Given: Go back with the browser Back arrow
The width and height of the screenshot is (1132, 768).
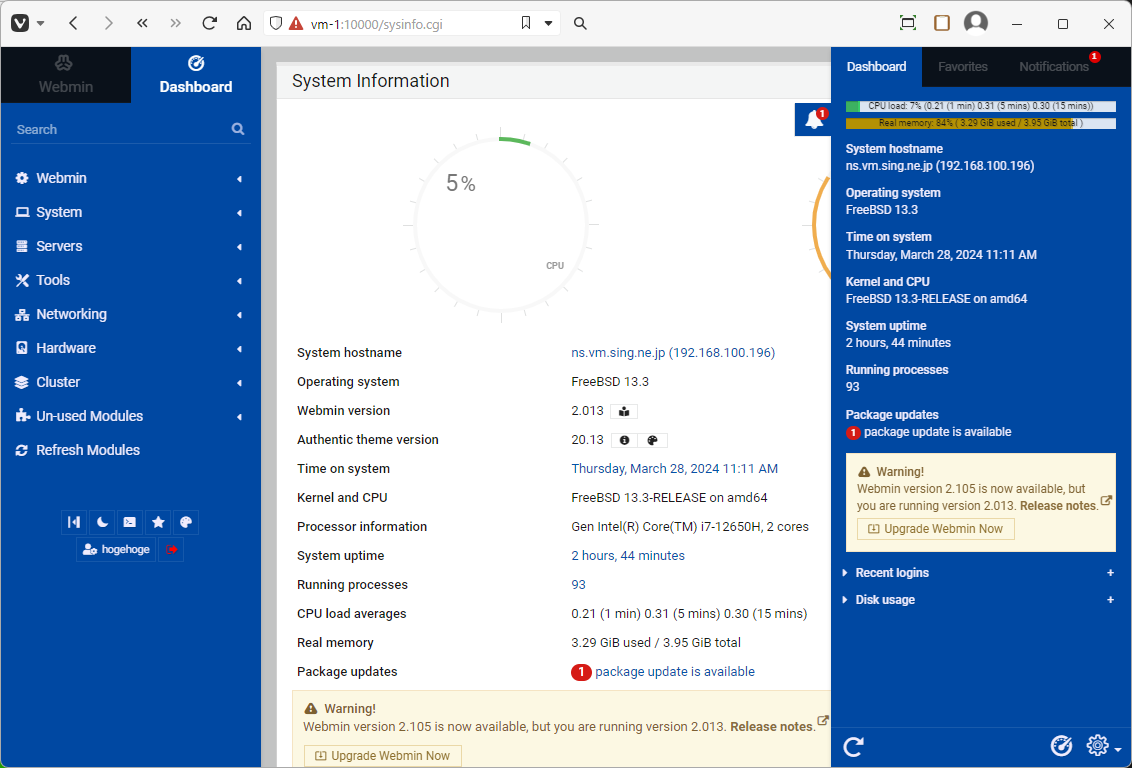Looking at the screenshot, I should point(74,23).
